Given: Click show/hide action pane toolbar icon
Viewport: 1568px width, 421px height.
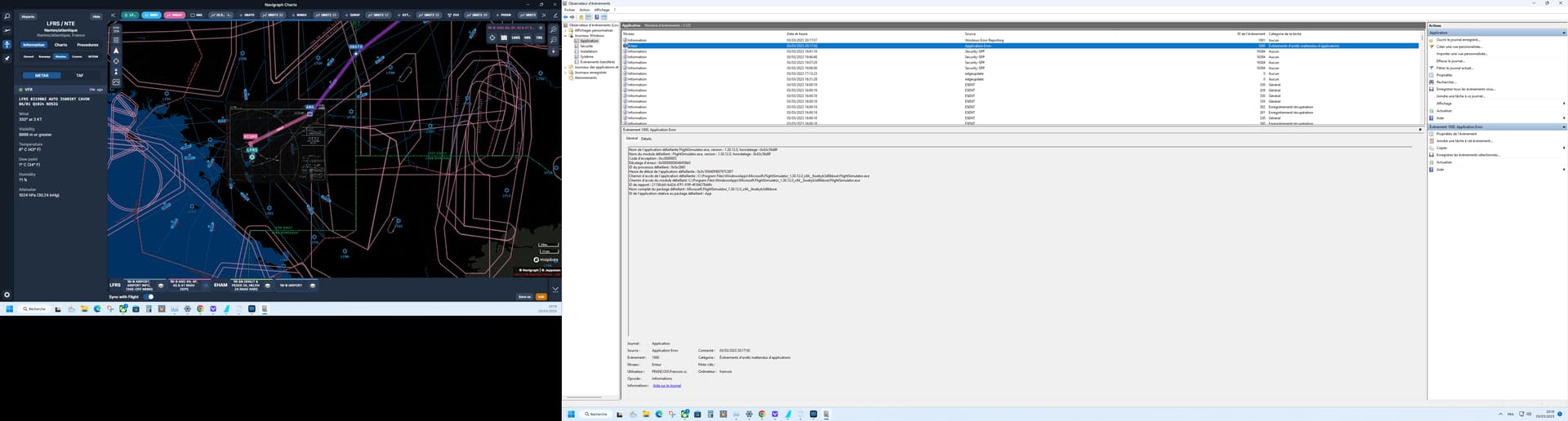Looking at the screenshot, I should coord(604,16).
